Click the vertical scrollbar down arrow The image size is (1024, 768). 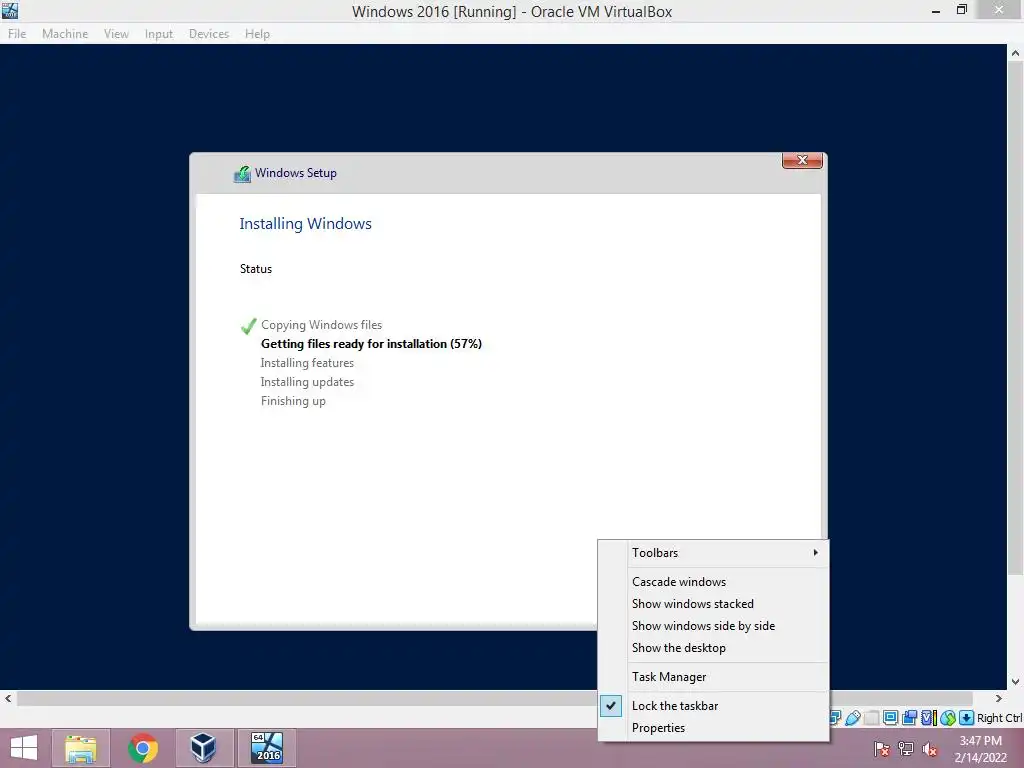point(1016,681)
